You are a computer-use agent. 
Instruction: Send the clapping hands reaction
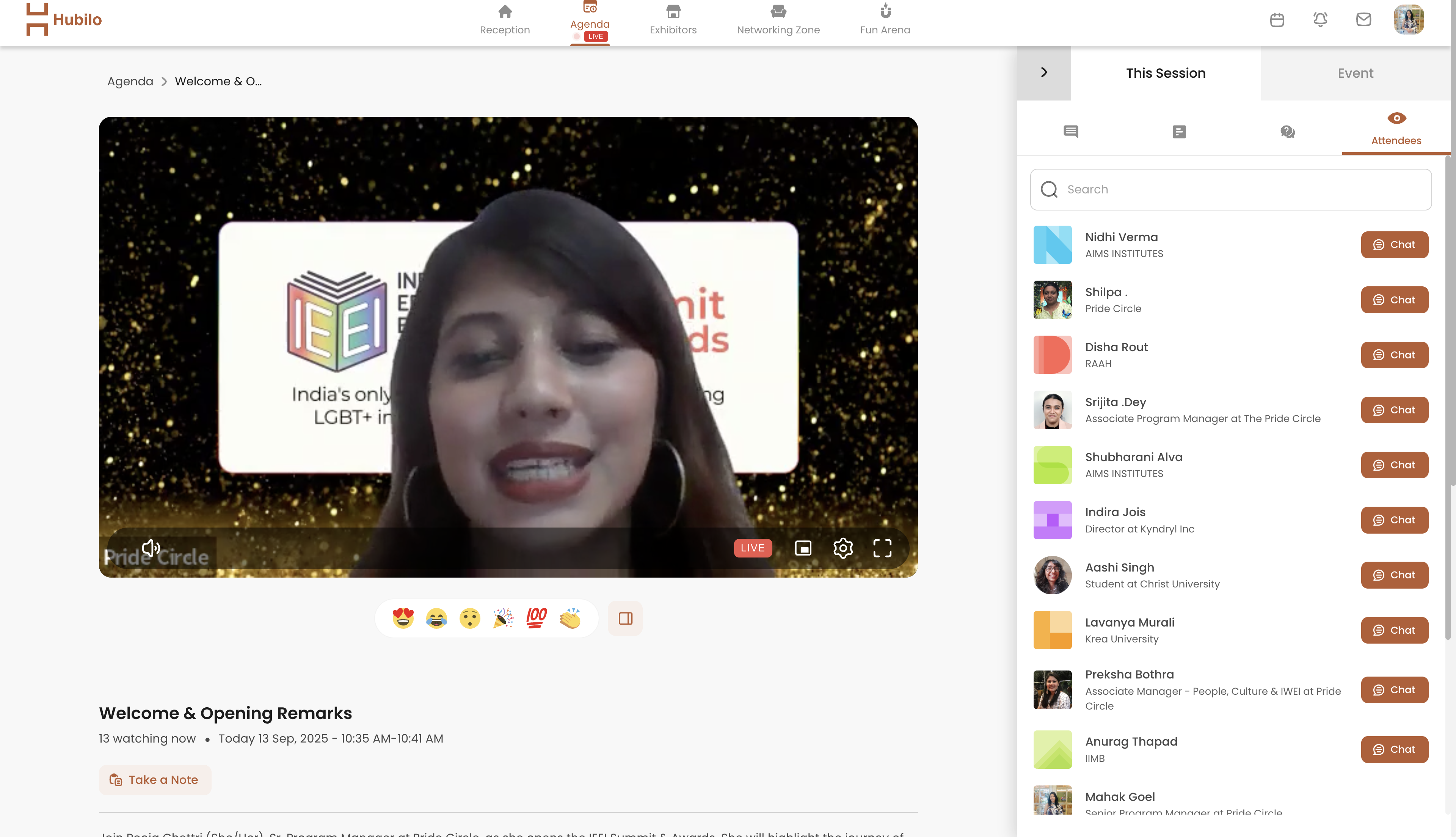[x=570, y=618]
